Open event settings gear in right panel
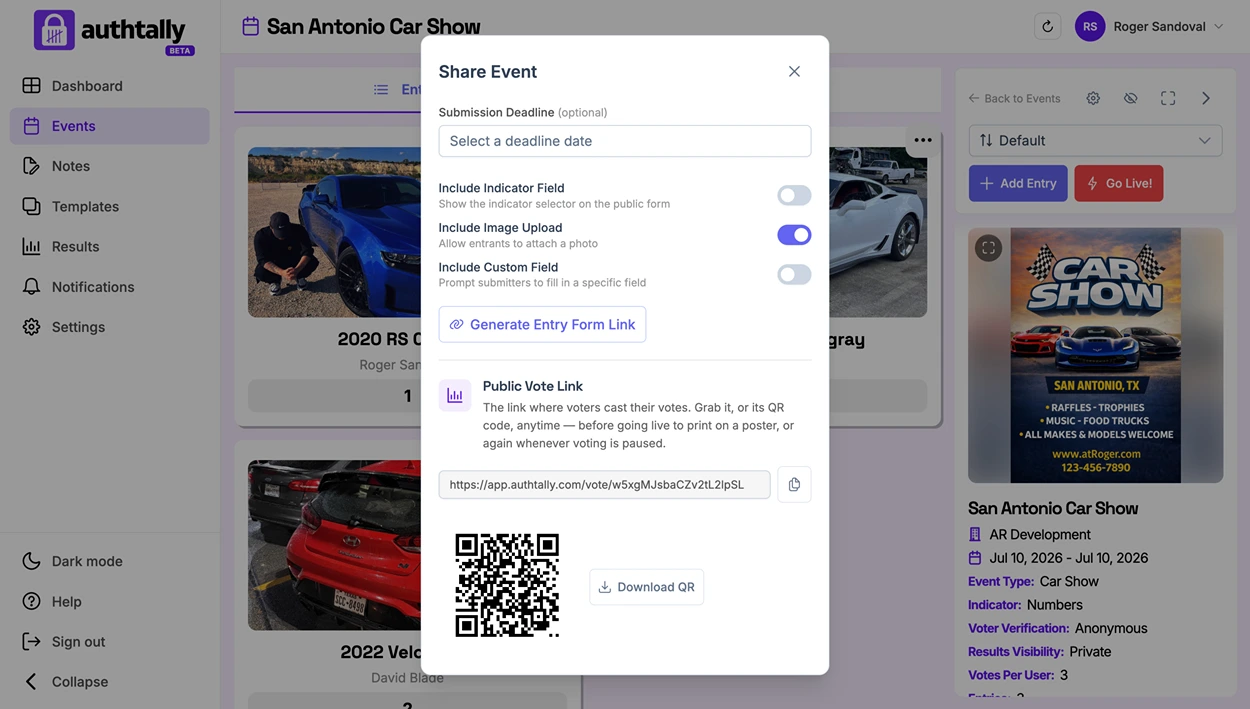 click(x=1093, y=98)
